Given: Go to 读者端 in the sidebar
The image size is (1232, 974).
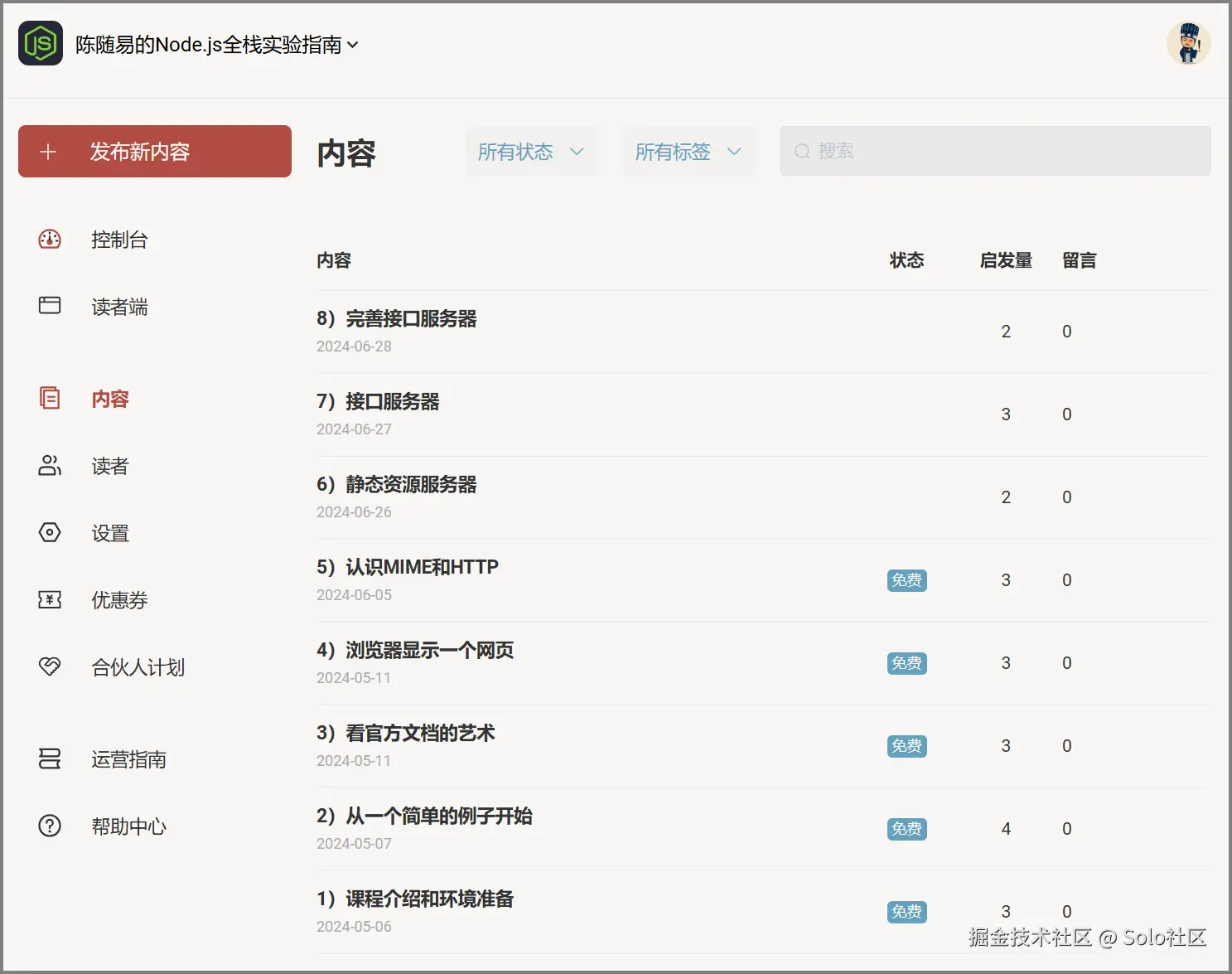Looking at the screenshot, I should pyautogui.click(x=119, y=307).
